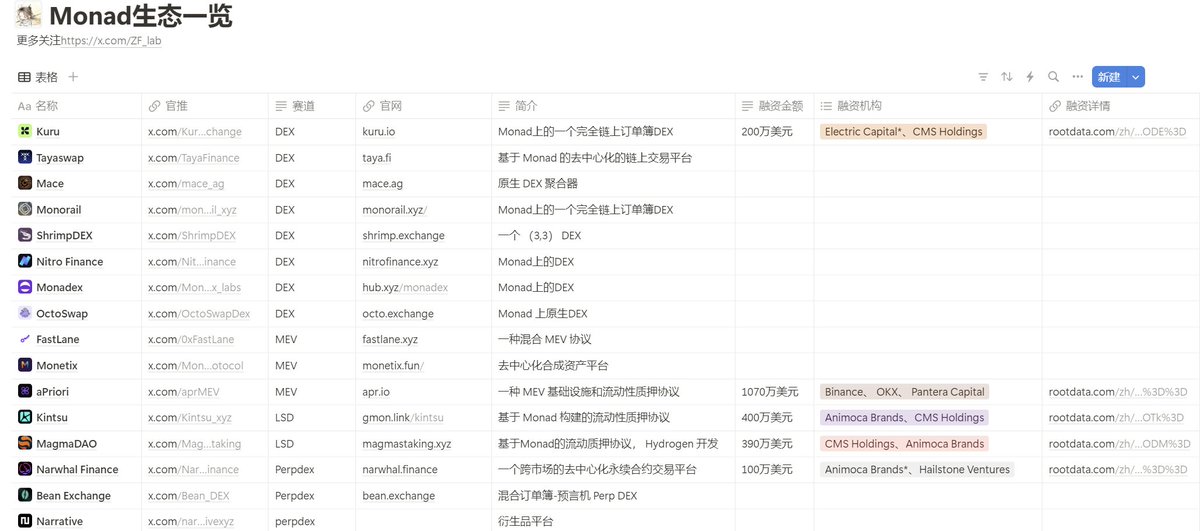Open the bean.exchange website link

pos(400,495)
